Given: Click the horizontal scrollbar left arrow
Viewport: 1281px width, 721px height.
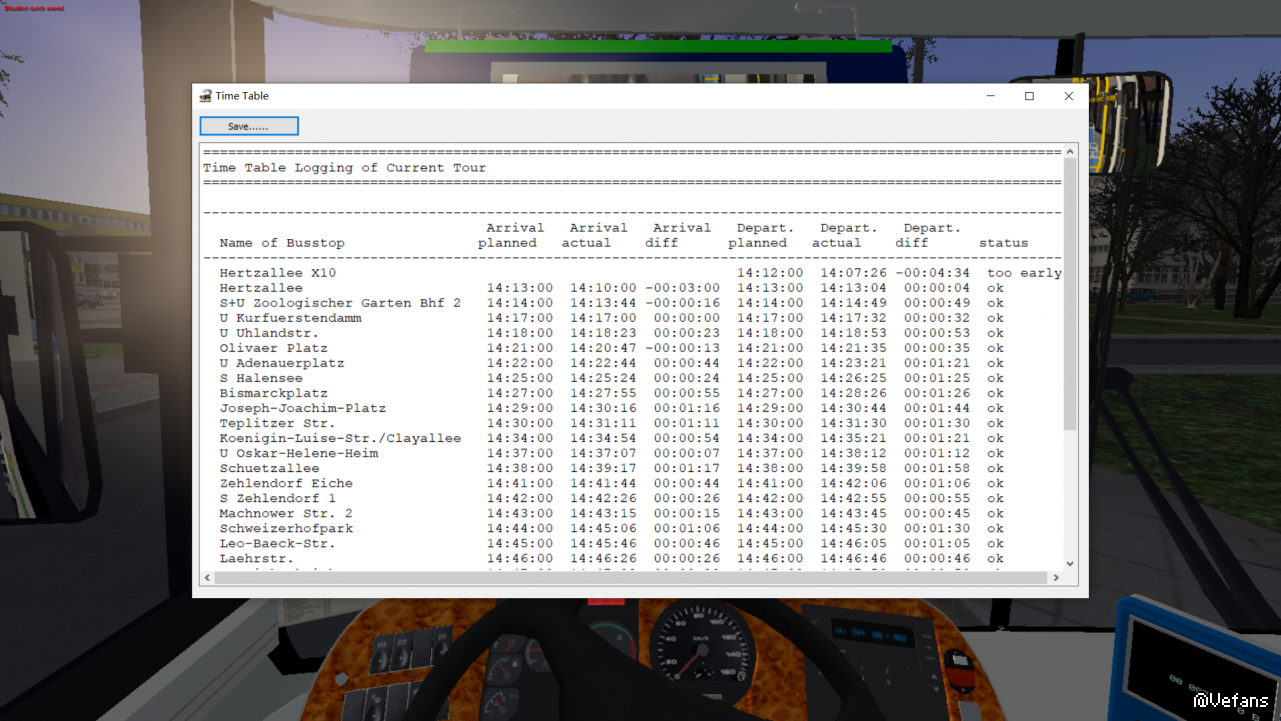Looking at the screenshot, I should (x=208, y=578).
